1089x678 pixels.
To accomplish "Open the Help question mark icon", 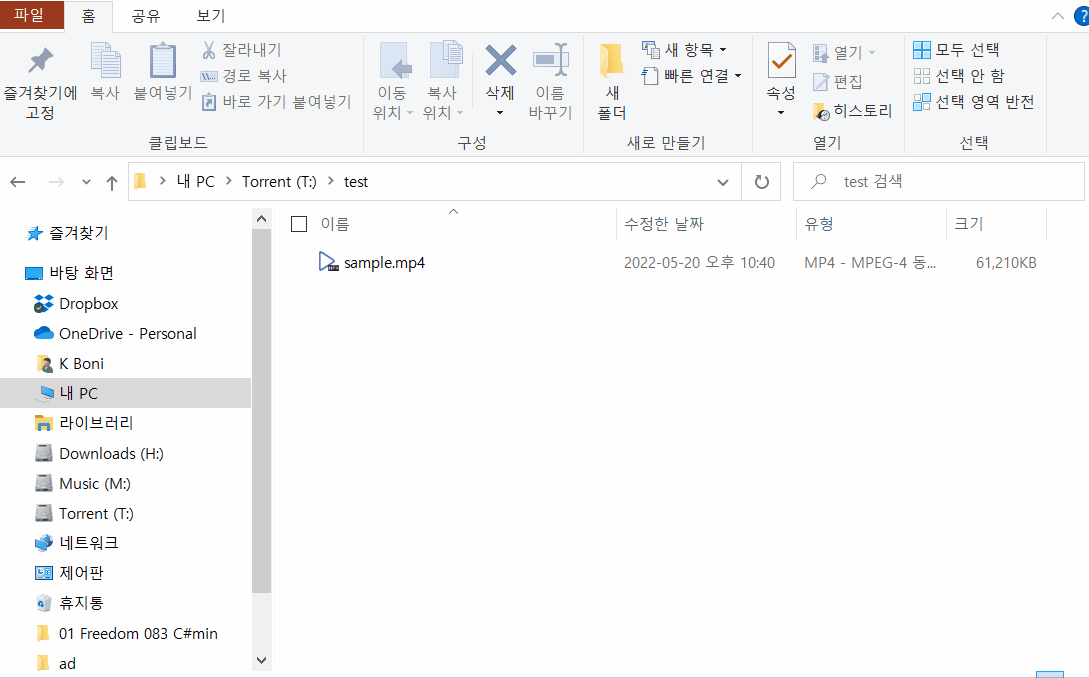I will click(1082, 16).
